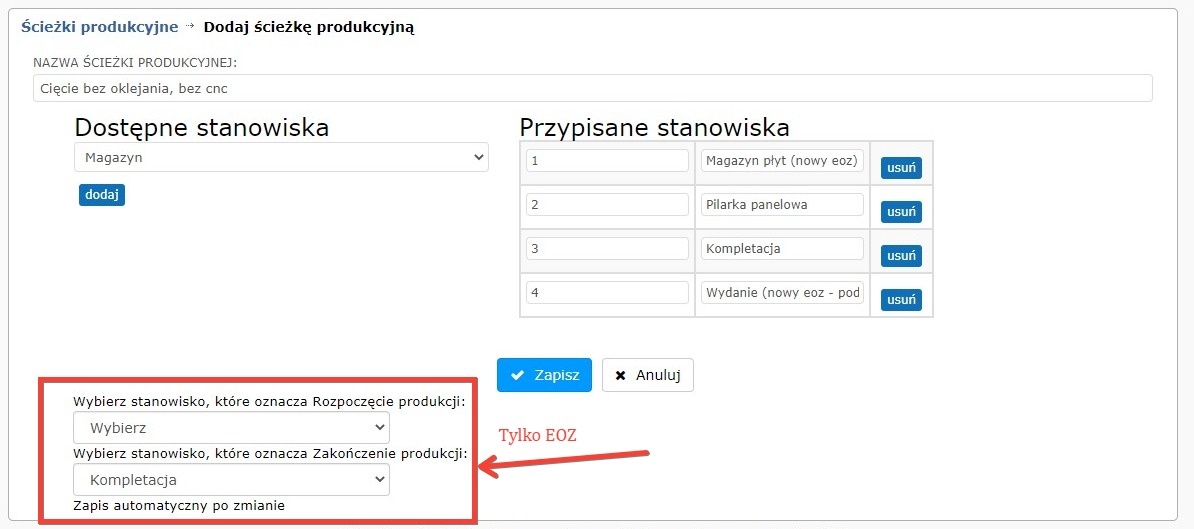Click the Zapisz save button
This screenshot has height=529, width=1194.
tap(544, 375)
